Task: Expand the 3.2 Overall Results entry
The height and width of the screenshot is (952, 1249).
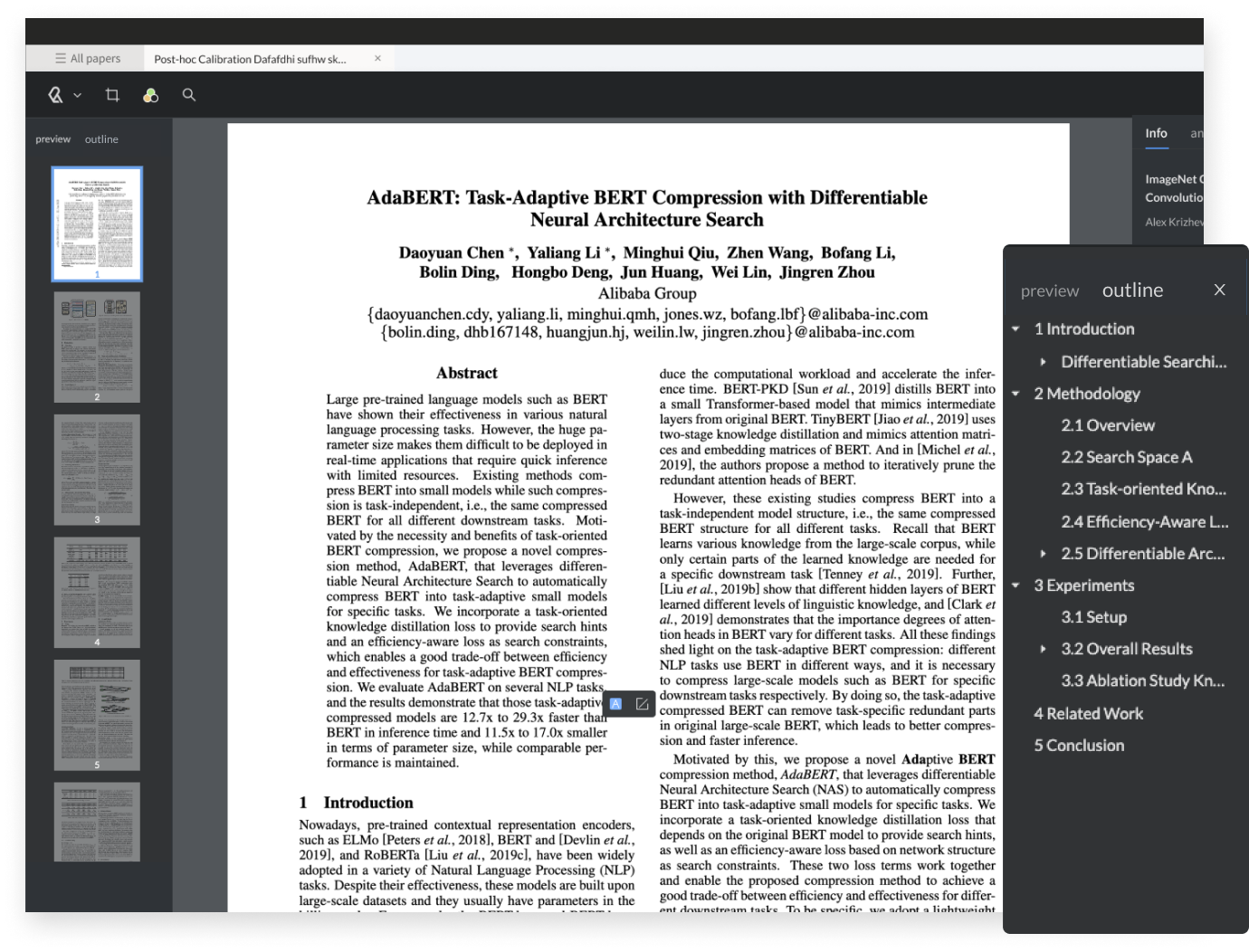Action: point(1043,649)
